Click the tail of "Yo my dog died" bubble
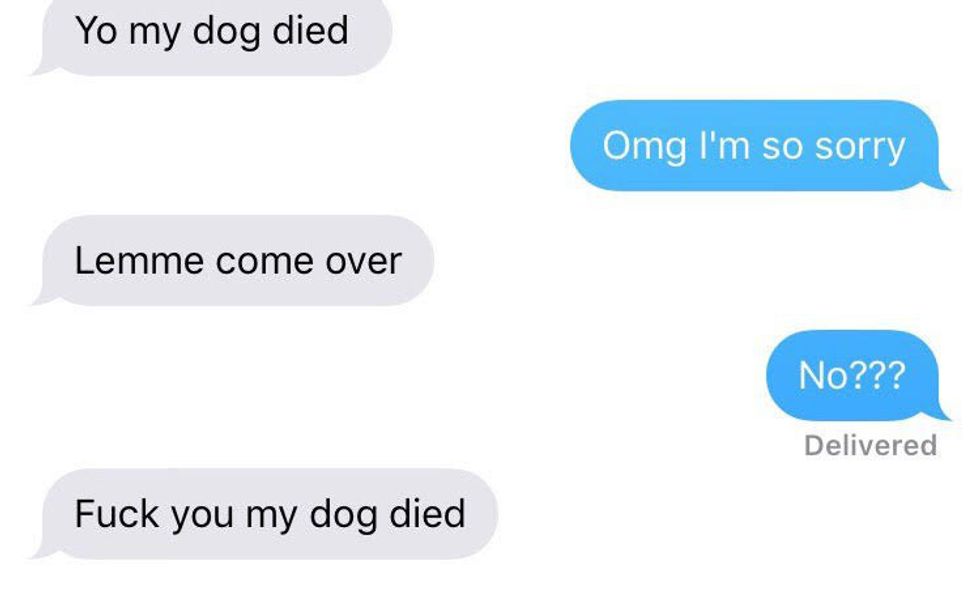 pyautogui.click(x=41, y=68)
